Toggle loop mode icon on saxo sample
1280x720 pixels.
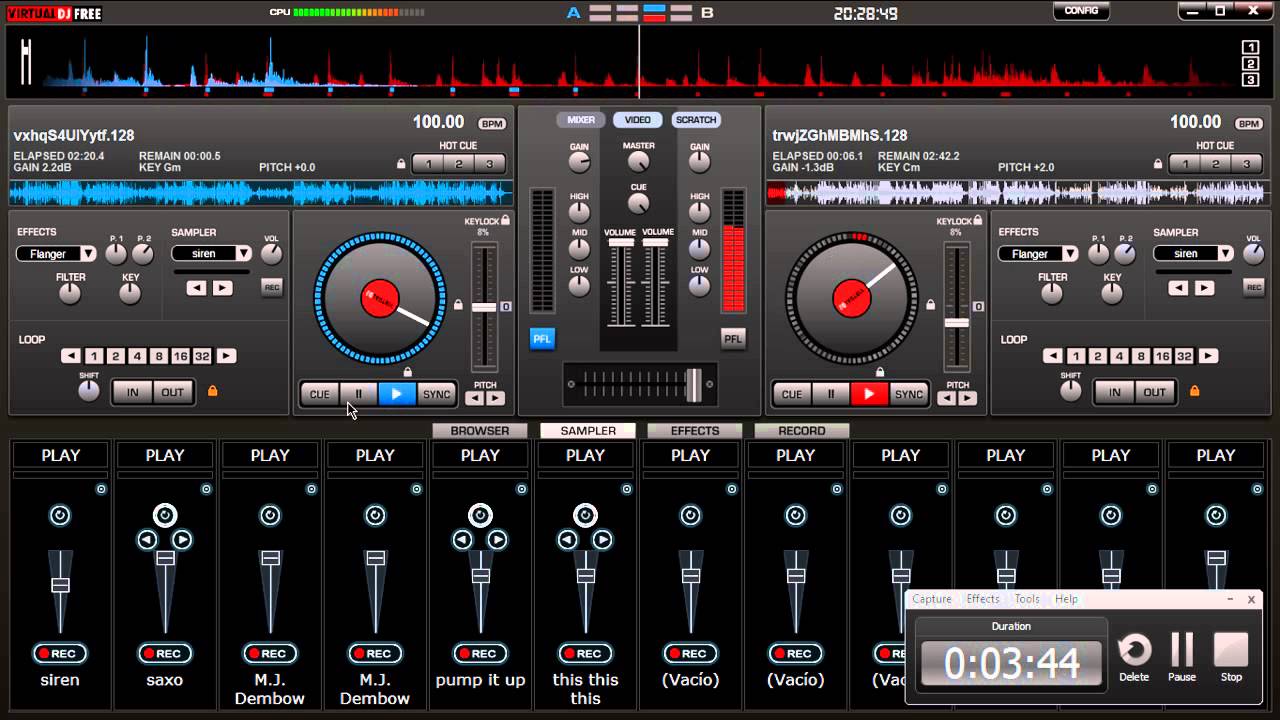tap(165, 516)
